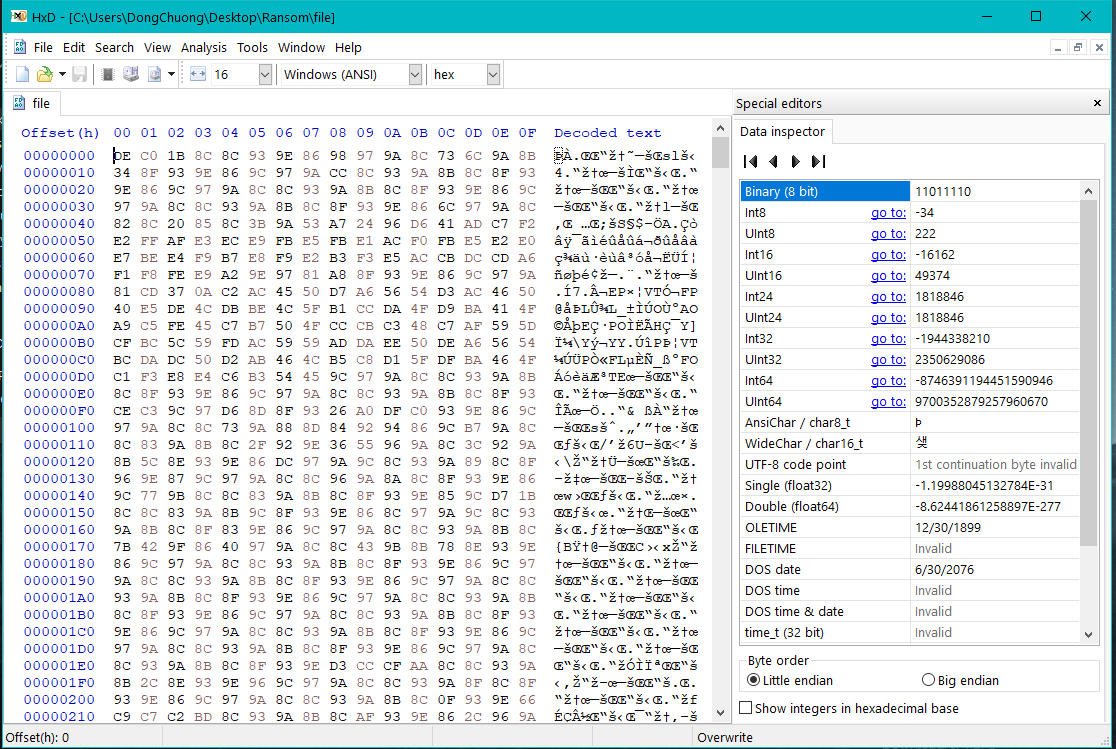Screen dimensions: 1116x749
Task: Click the document system icon beside File menu
Action: pos(20,47)
